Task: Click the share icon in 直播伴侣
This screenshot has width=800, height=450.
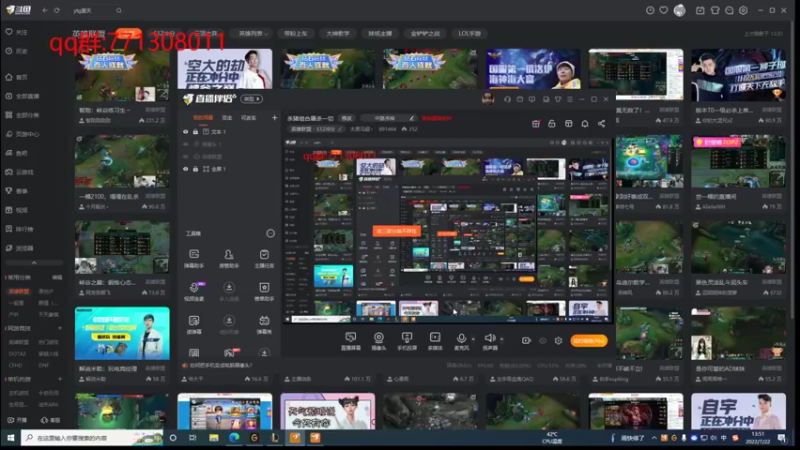Action: point(602,124)
